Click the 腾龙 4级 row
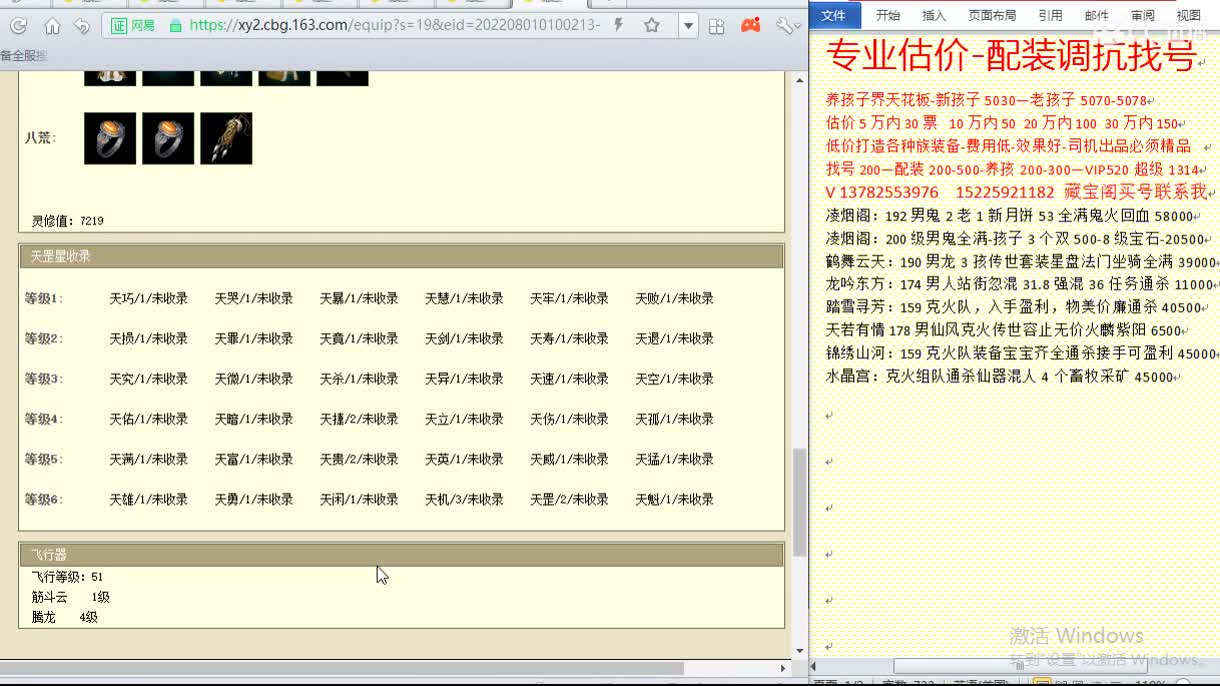 tap(65, 617)
